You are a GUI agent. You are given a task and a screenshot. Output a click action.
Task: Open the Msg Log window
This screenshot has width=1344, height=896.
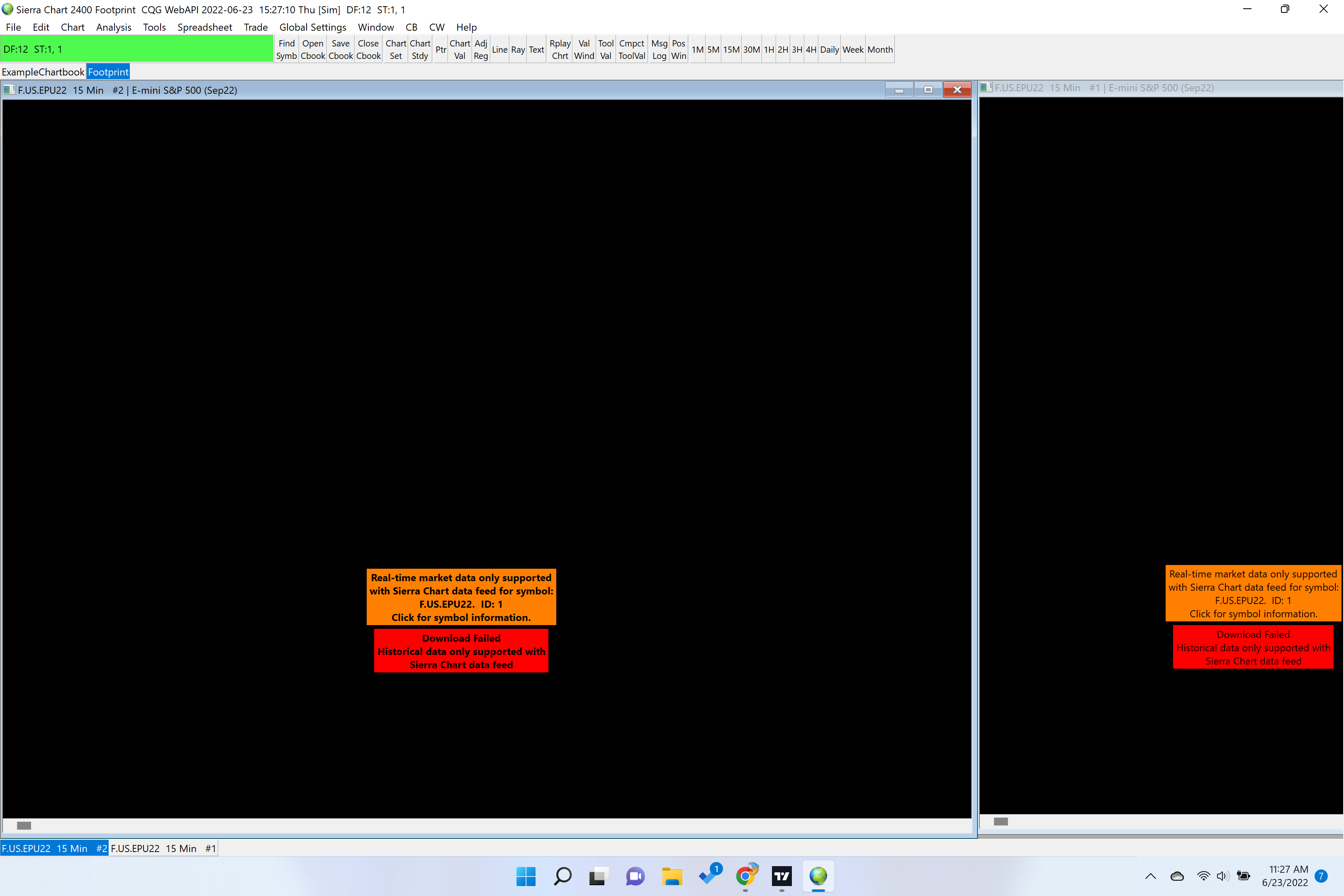[659, 49]
